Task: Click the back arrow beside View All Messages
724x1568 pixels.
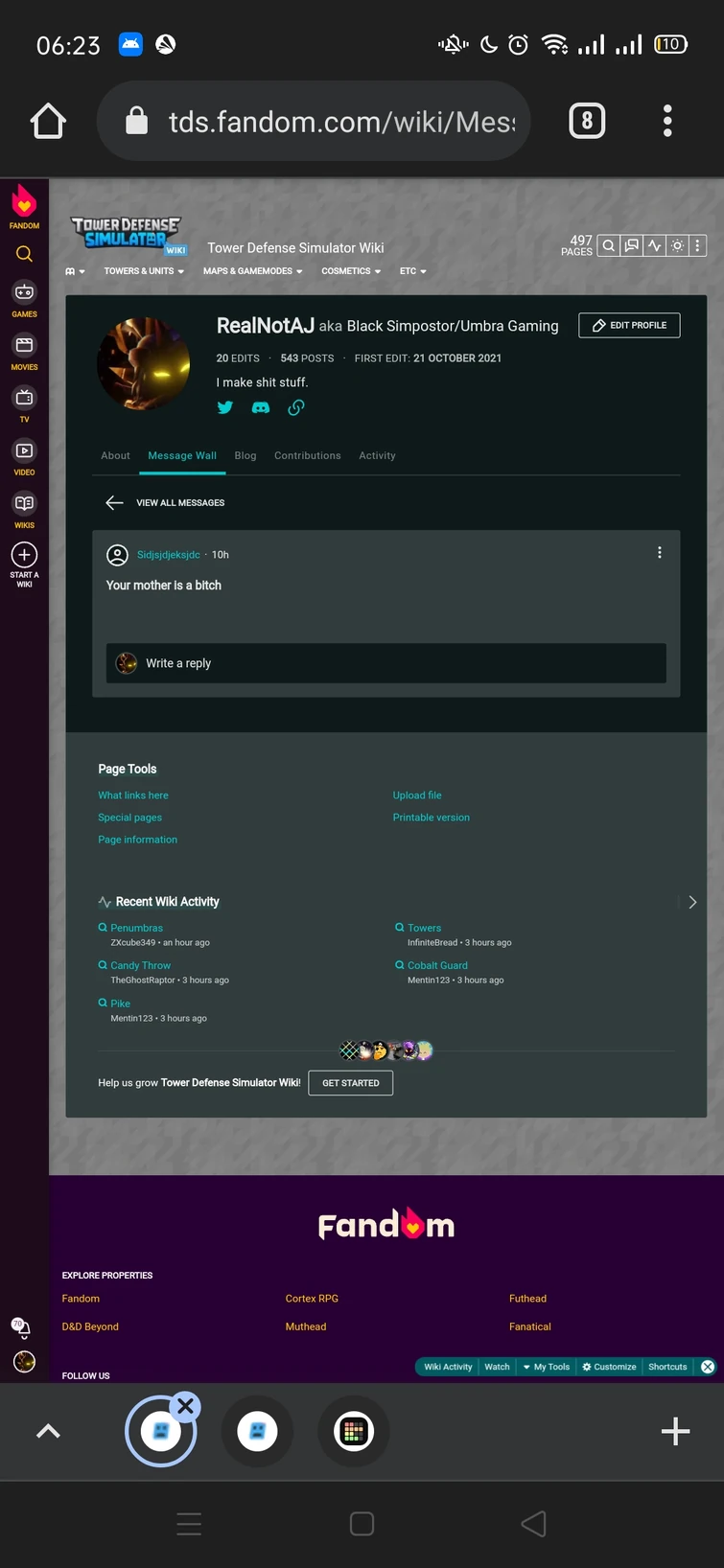Action: coord(114,502)
